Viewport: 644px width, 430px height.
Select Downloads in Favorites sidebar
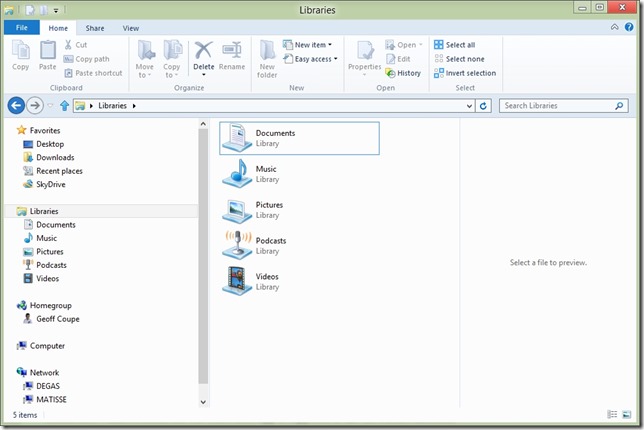55,157
